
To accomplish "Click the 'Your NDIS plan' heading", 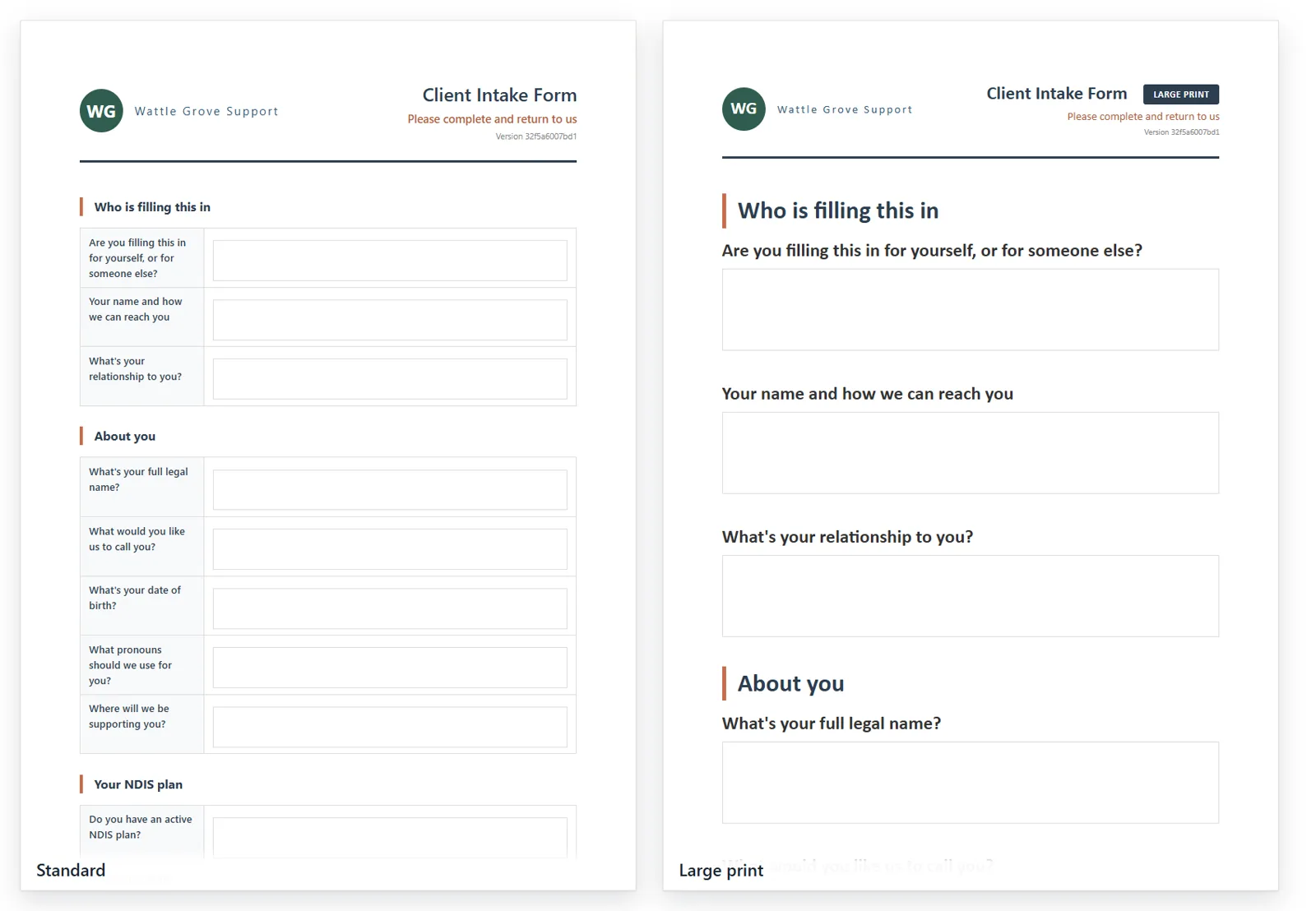I will point(138,784).
